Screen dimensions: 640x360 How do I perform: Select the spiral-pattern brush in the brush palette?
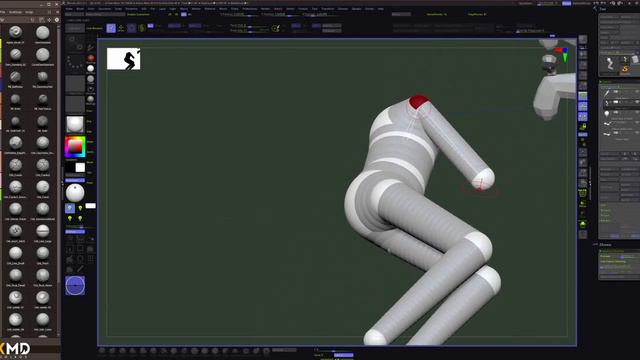tap(16, 32)
